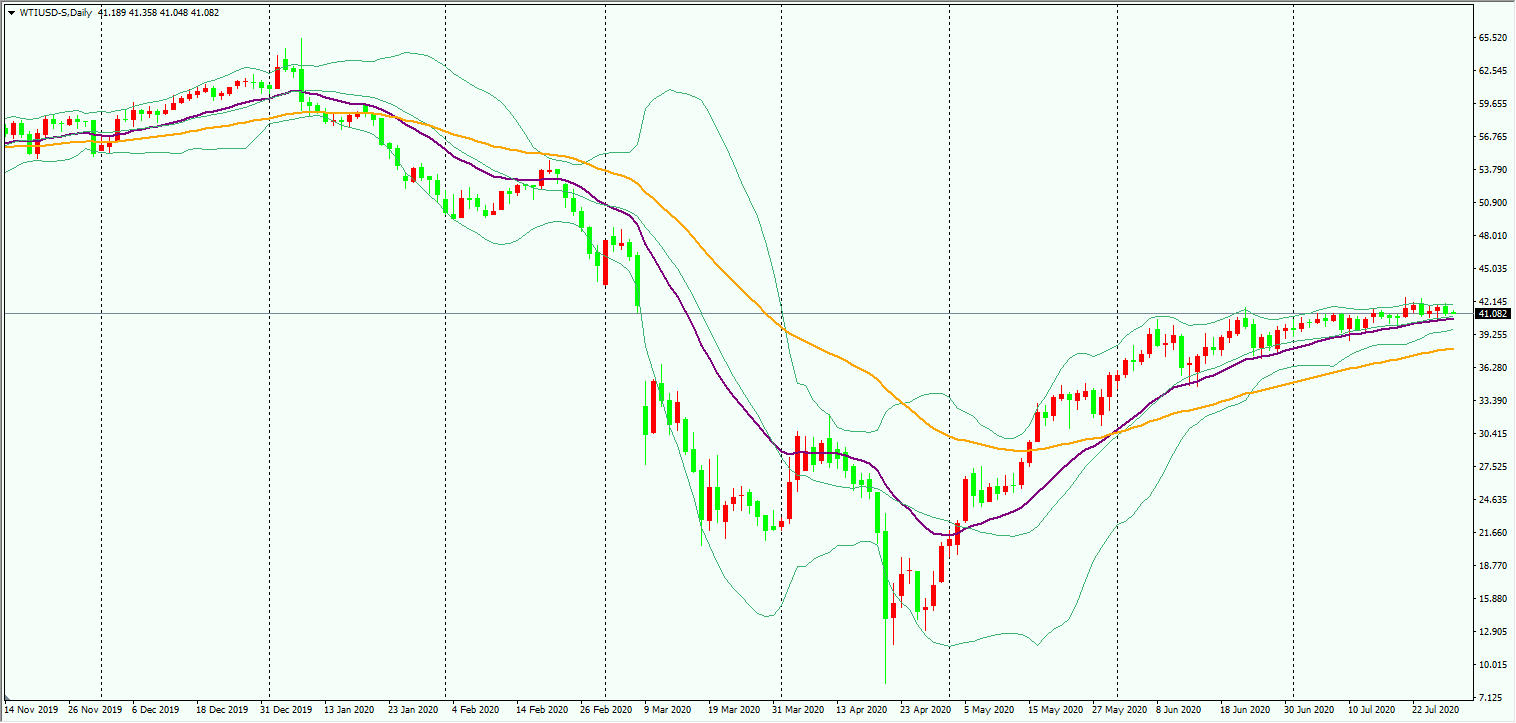
Task: Click the 13 Apr 2020 date label
Action: (860, 710)
